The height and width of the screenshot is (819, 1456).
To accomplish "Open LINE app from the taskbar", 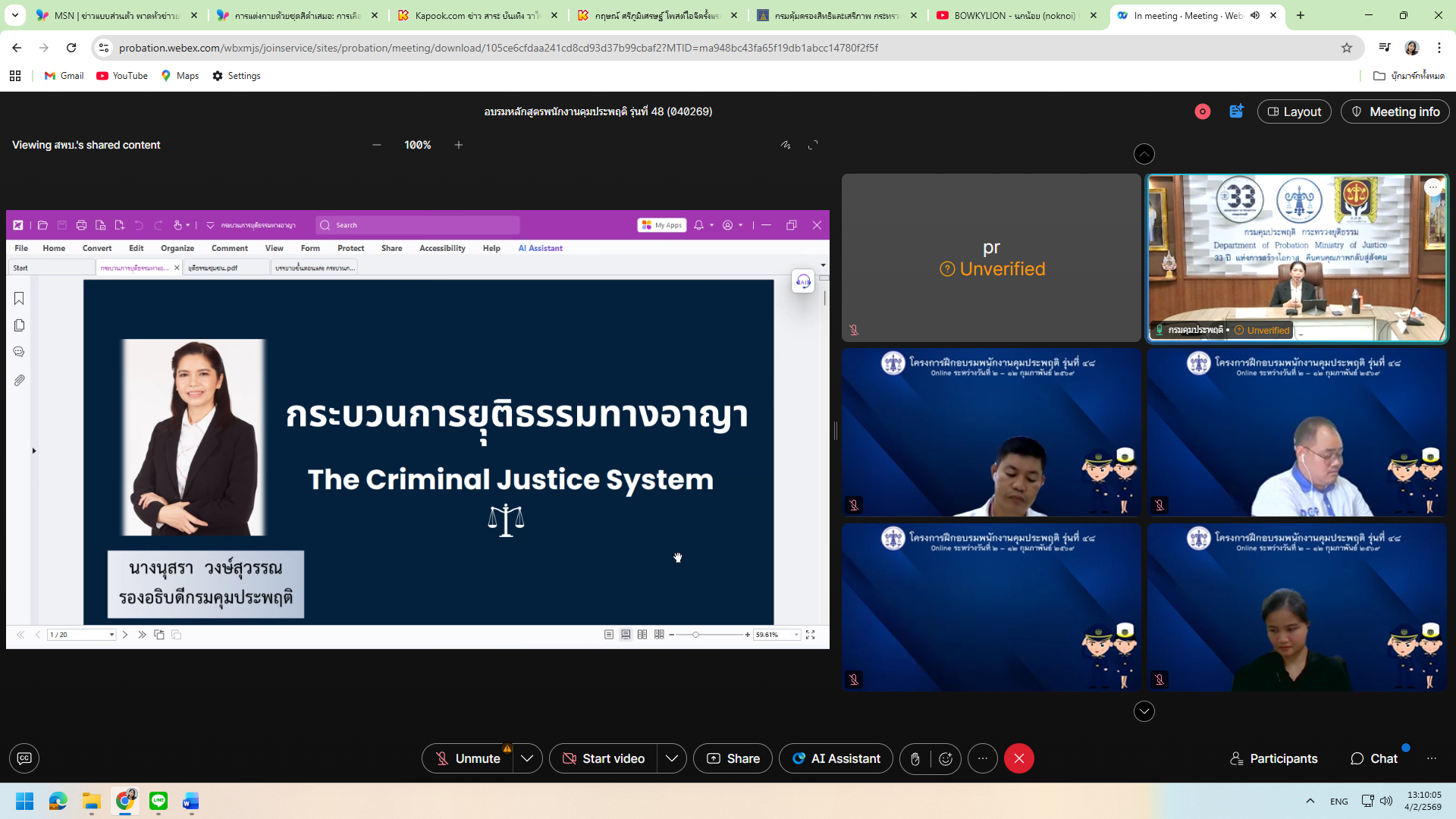I will 158,802.
